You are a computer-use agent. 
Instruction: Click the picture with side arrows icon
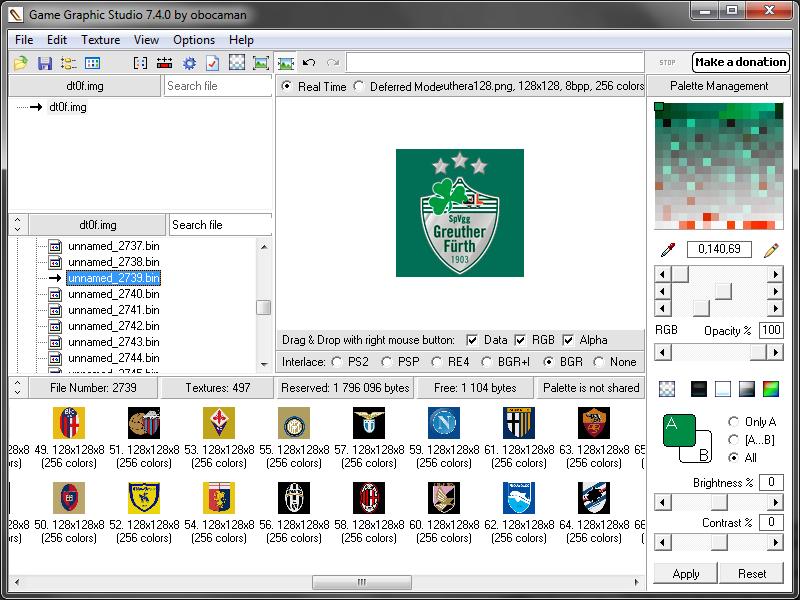point(286,63)
